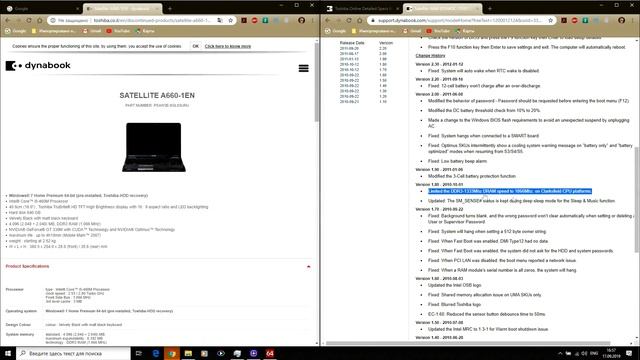Open the Windows Start menu
Viewport: 640px width, 360px height.
click(x=8, y=353)
